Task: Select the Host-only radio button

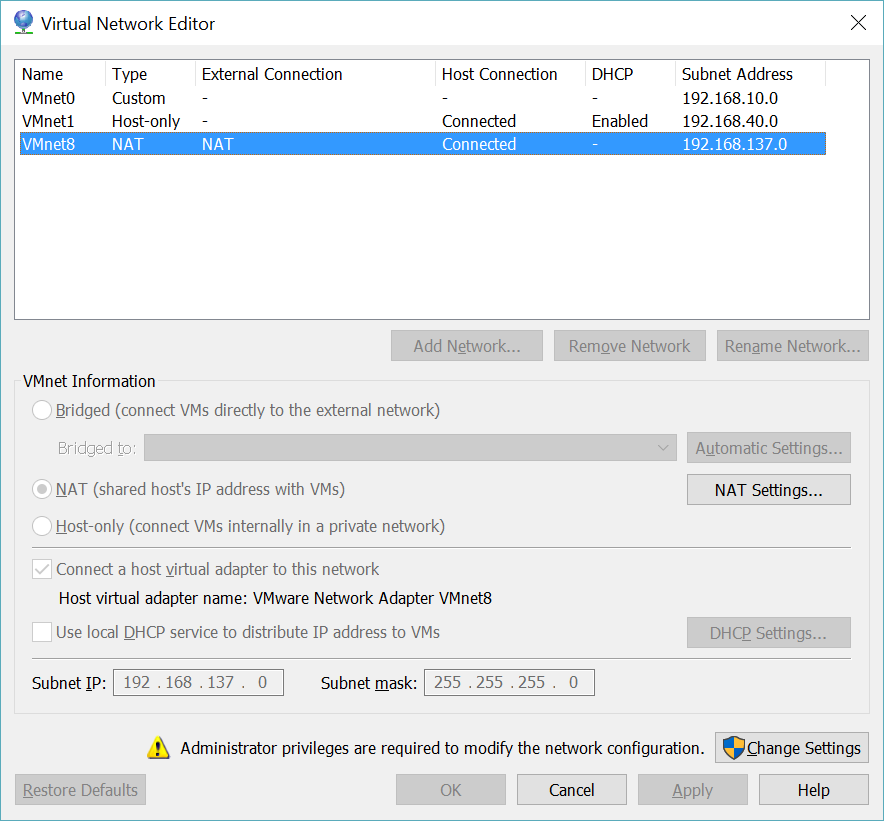Action: pos(42,526)
